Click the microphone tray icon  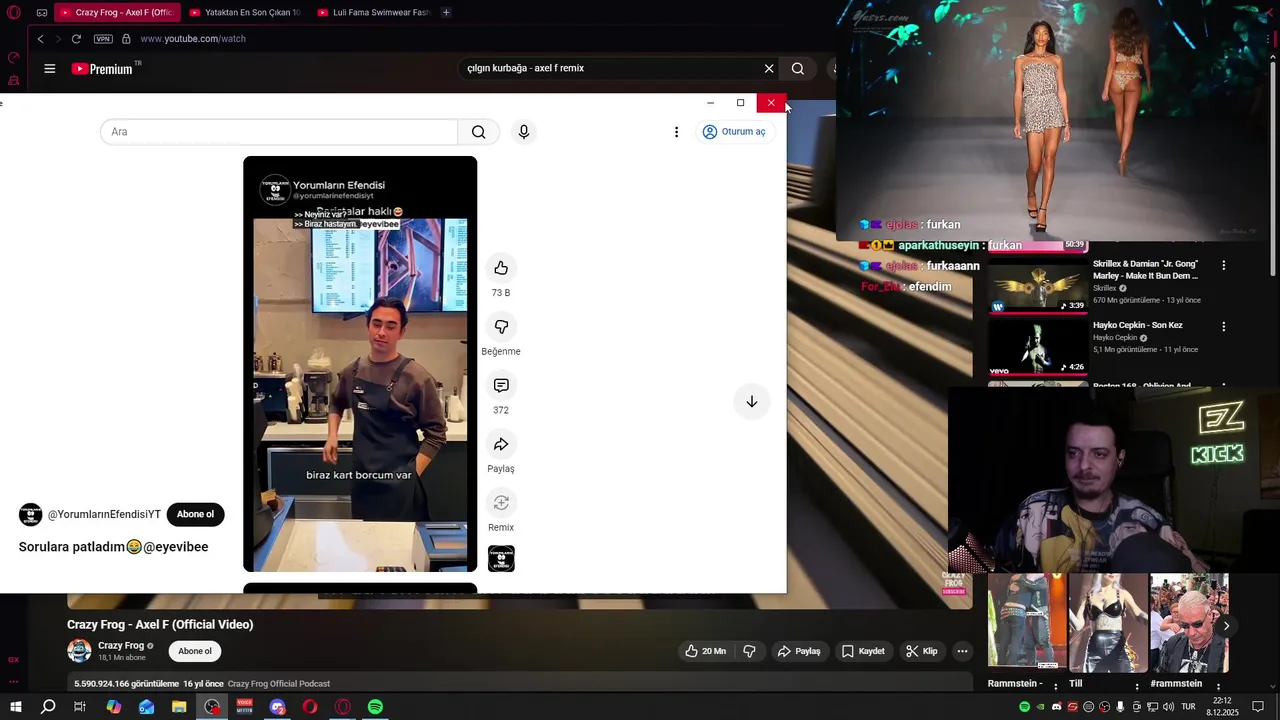1120,707
